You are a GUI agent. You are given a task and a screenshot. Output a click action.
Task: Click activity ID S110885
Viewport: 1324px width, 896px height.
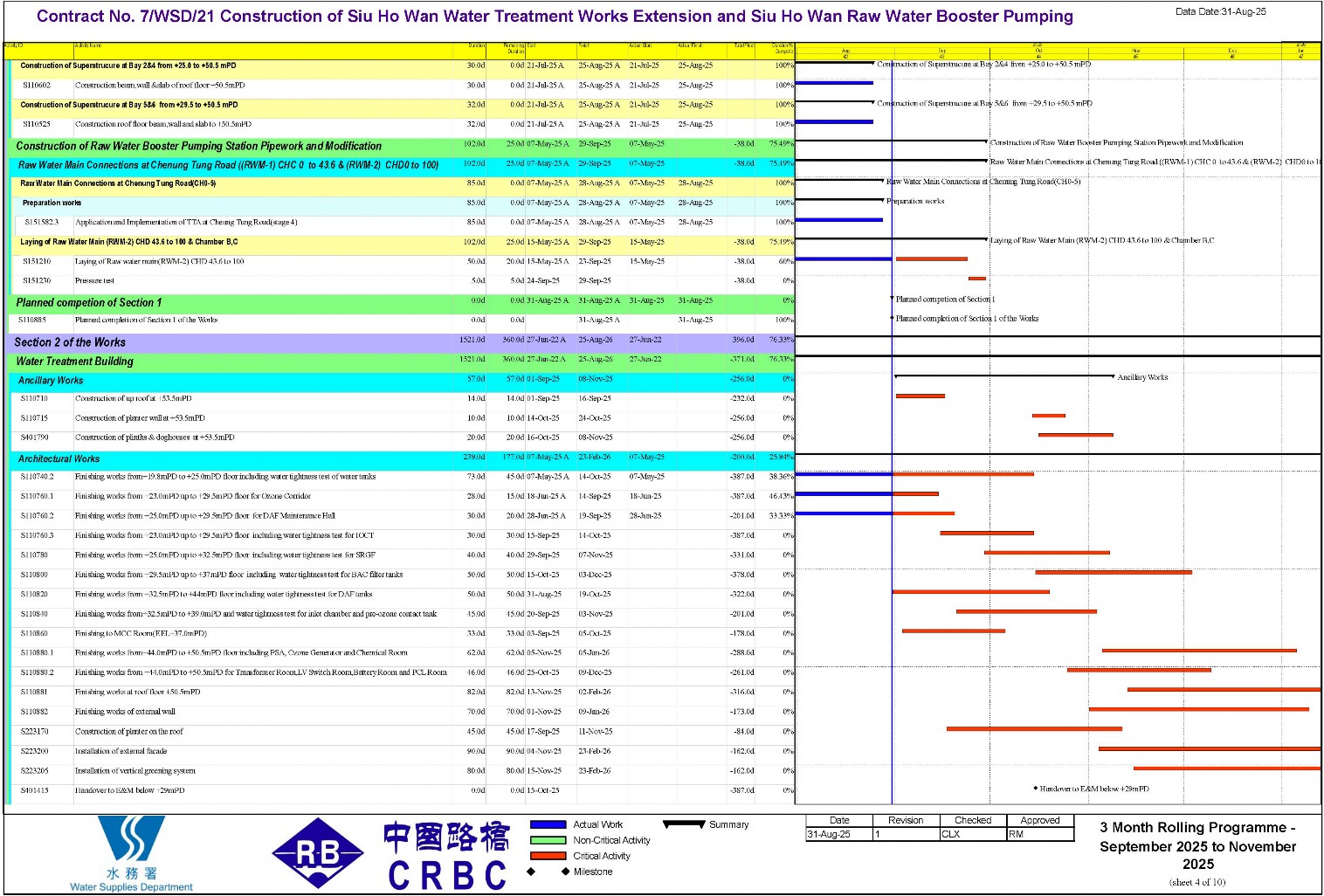[x=32, y=320]
